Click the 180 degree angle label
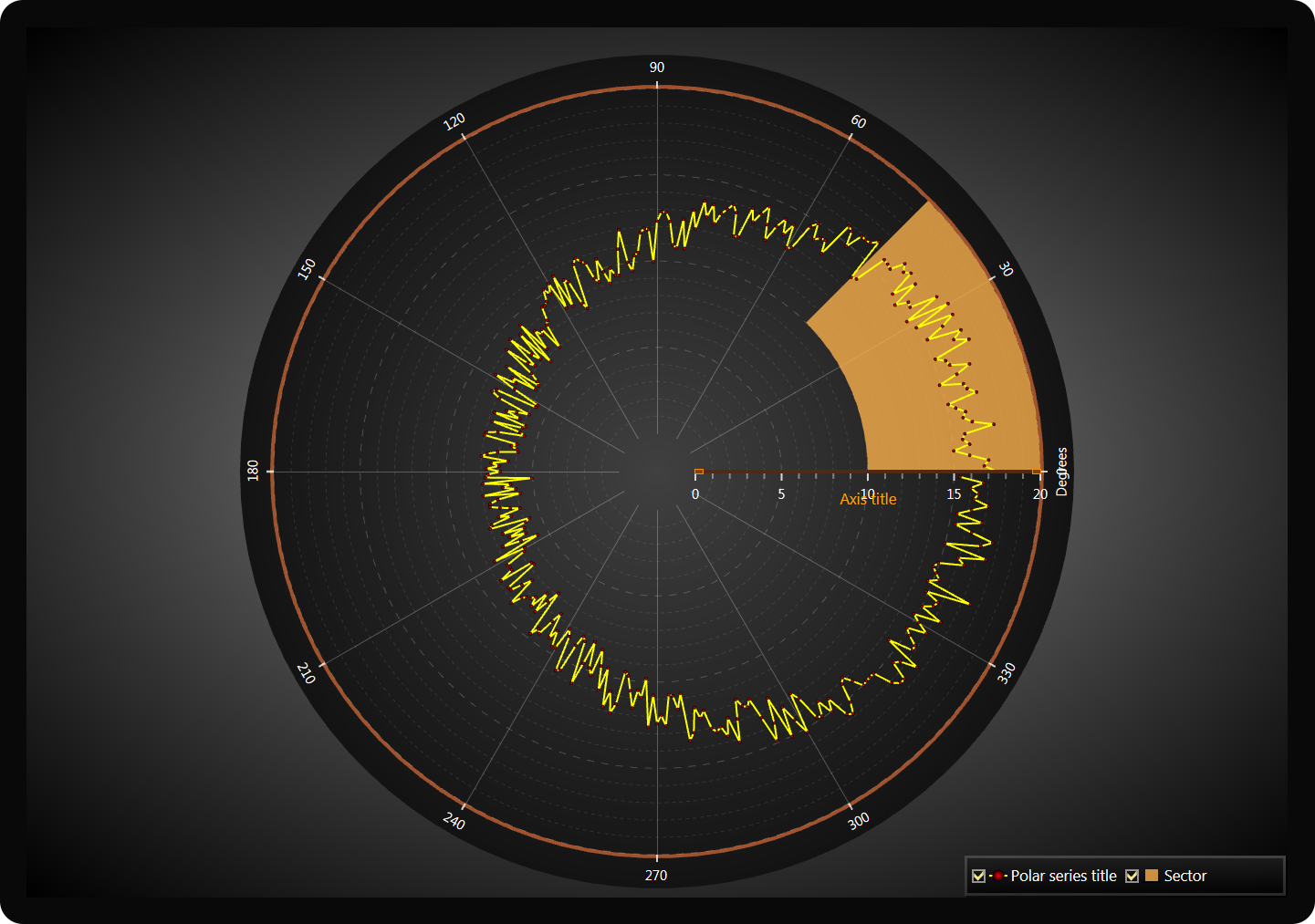This screenshot has width=1315, height=924. (253, 471)
